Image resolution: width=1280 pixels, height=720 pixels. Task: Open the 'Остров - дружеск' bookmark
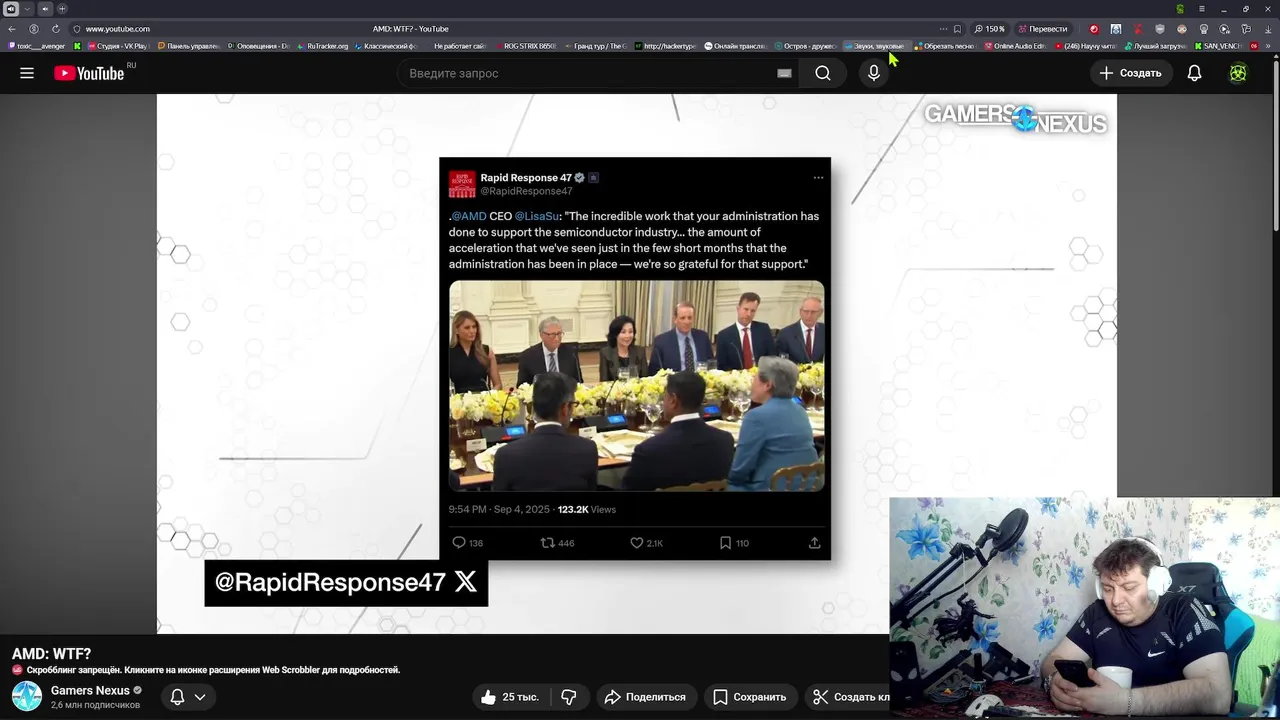(x=805, y=46)
